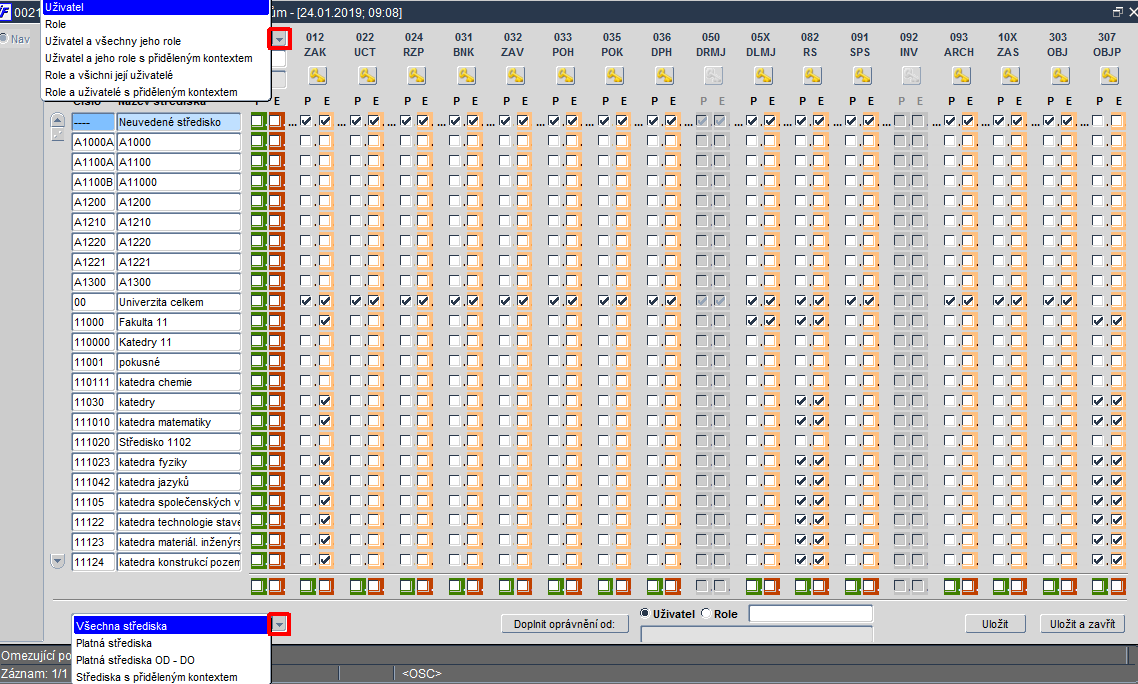The width and height of the screenshot is (1138, 684).
Task: Uncheck P for 082 RS in katedry row
Action: coord(801,401)
